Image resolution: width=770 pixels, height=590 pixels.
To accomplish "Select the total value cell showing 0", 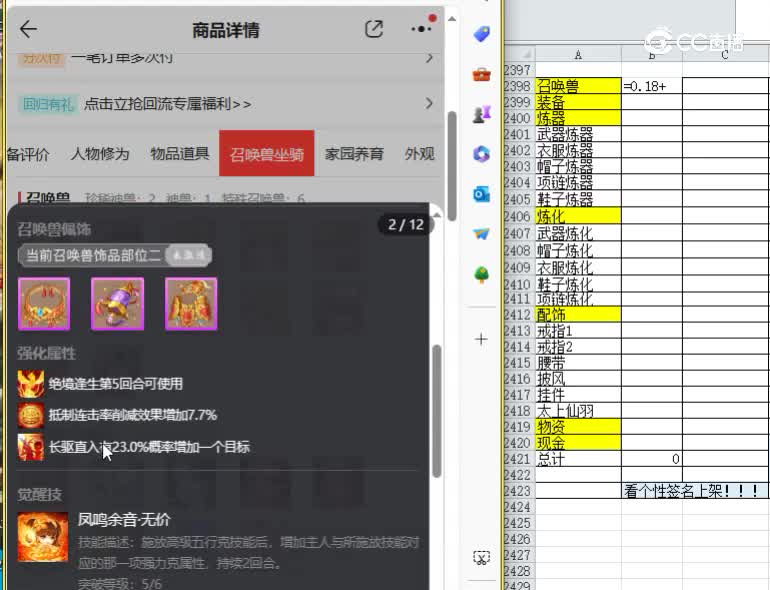I will [652, 459].
